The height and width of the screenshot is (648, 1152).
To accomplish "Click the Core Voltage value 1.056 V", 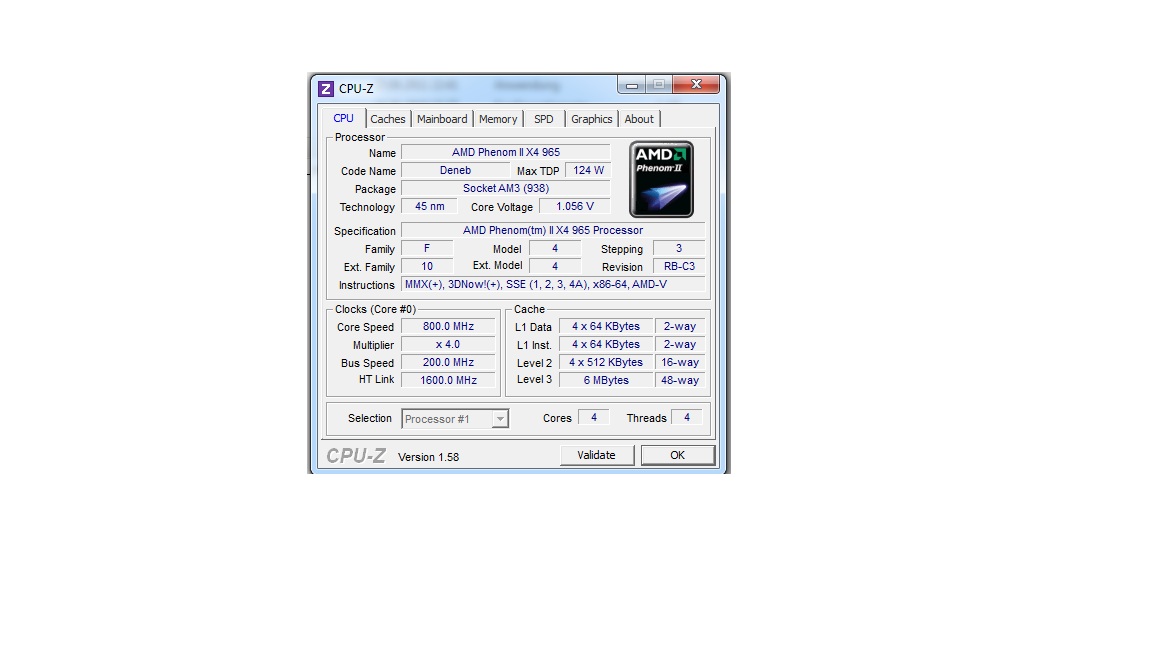I will tap(575, 206).
